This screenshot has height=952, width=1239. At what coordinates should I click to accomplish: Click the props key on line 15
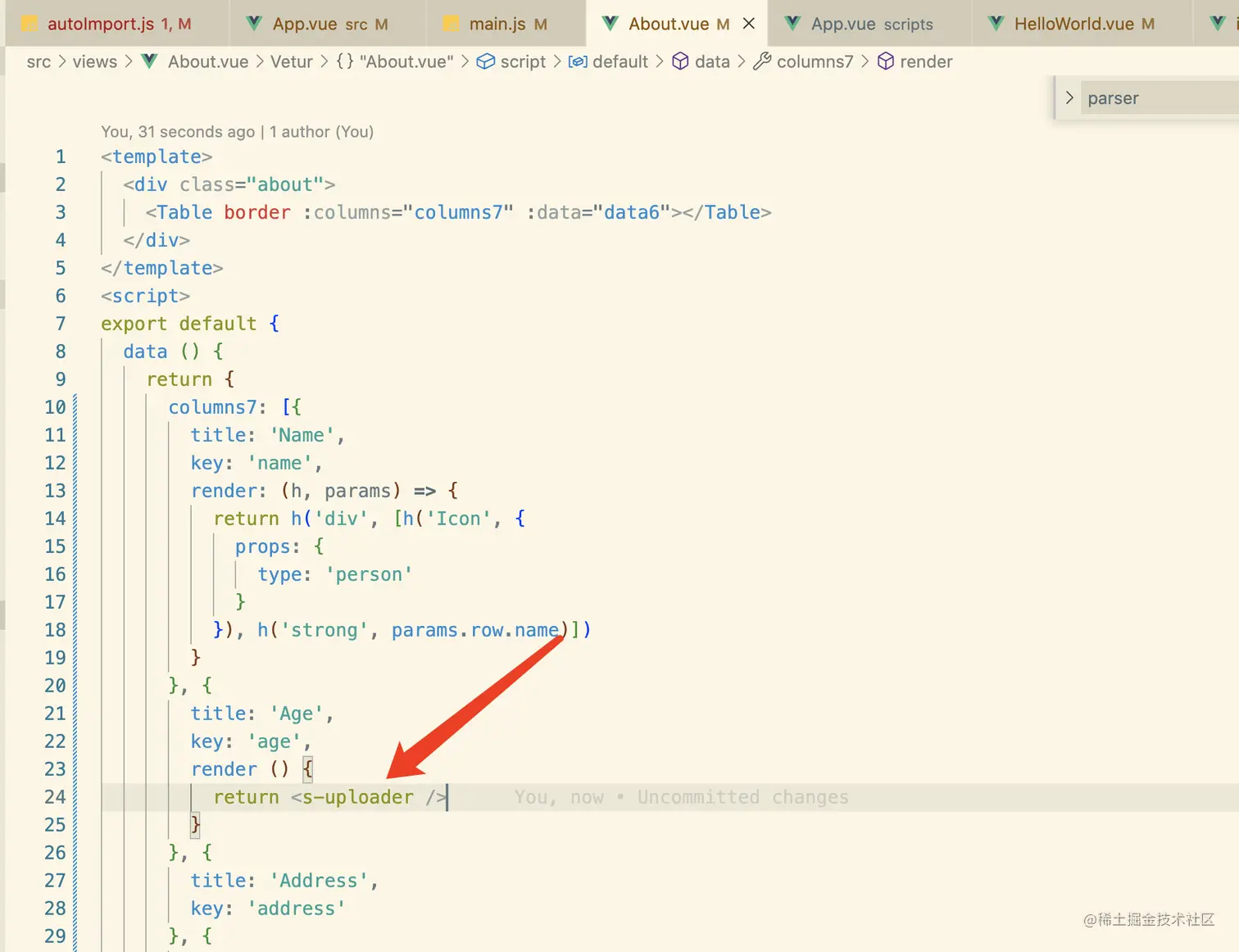click(262, 546)
